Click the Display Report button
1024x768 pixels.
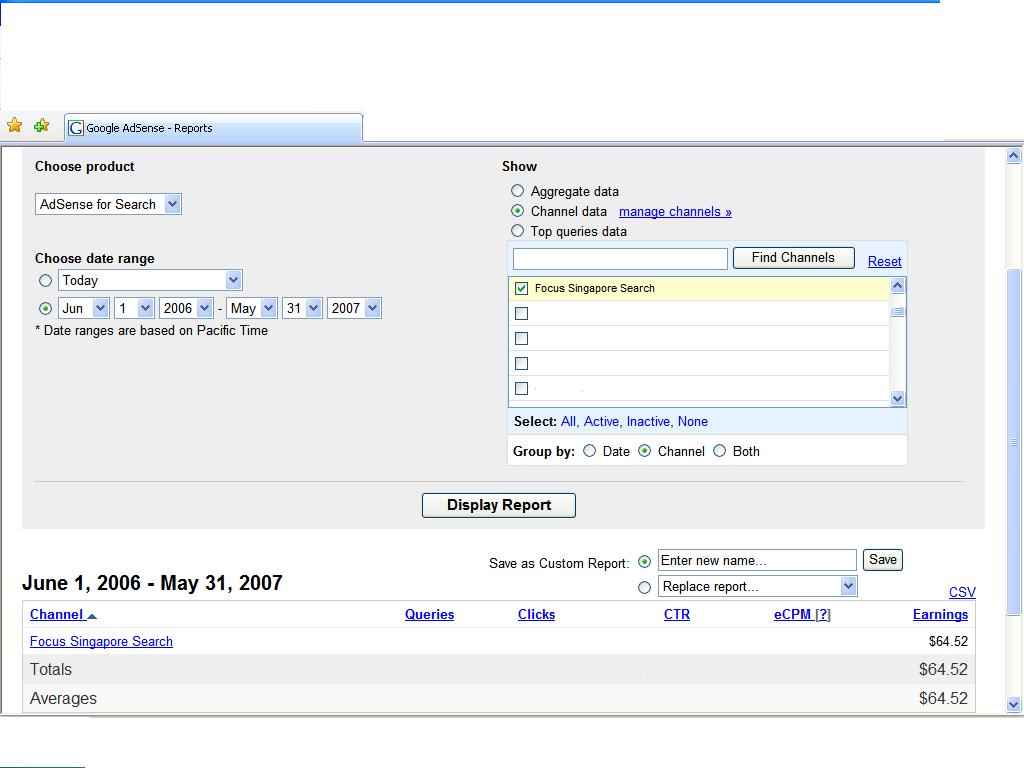point(499,505)
